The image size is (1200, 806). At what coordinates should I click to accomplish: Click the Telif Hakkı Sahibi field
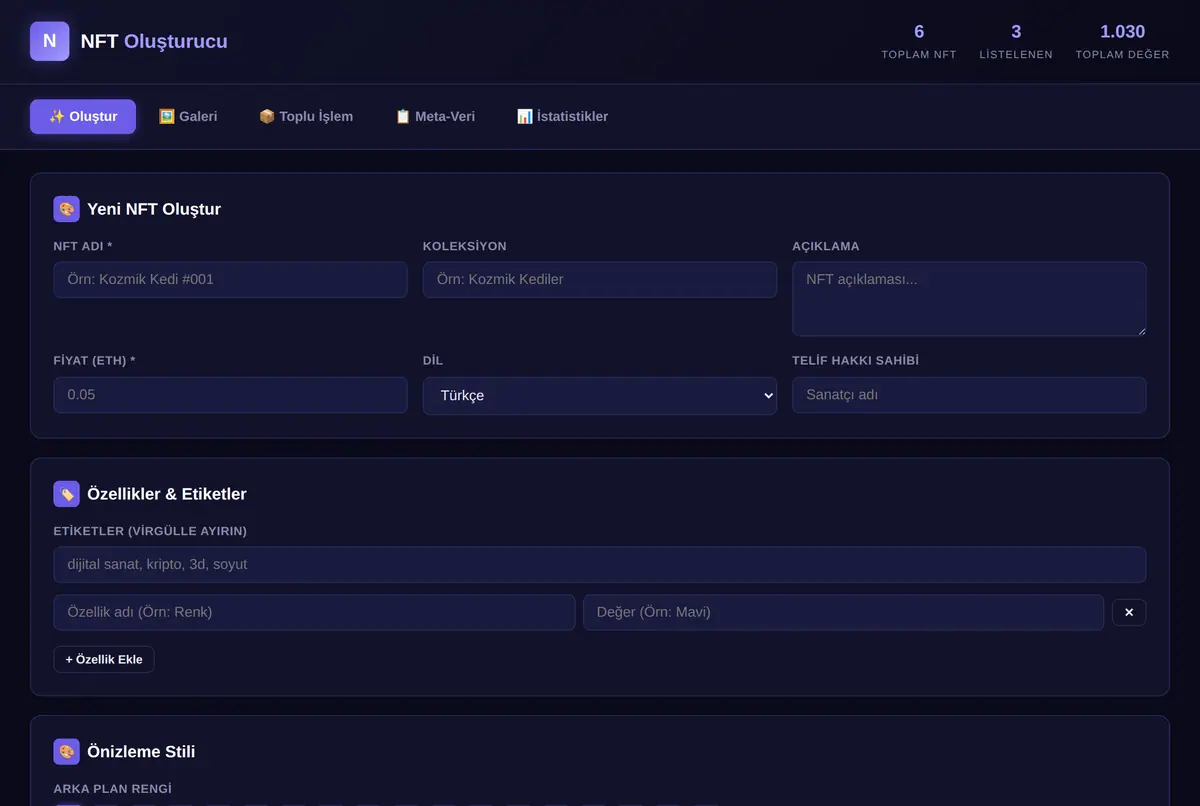coord(969,395)
